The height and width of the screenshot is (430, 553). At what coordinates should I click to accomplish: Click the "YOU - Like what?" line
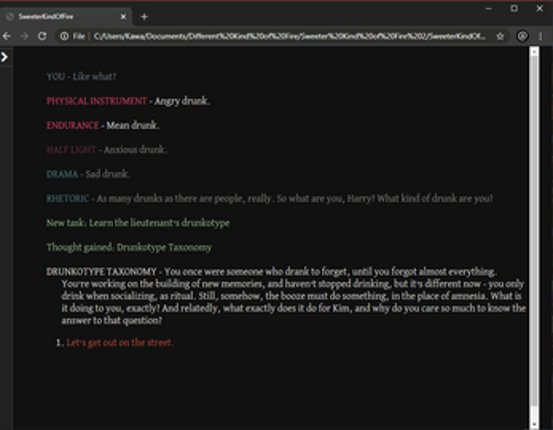point(81,77)
